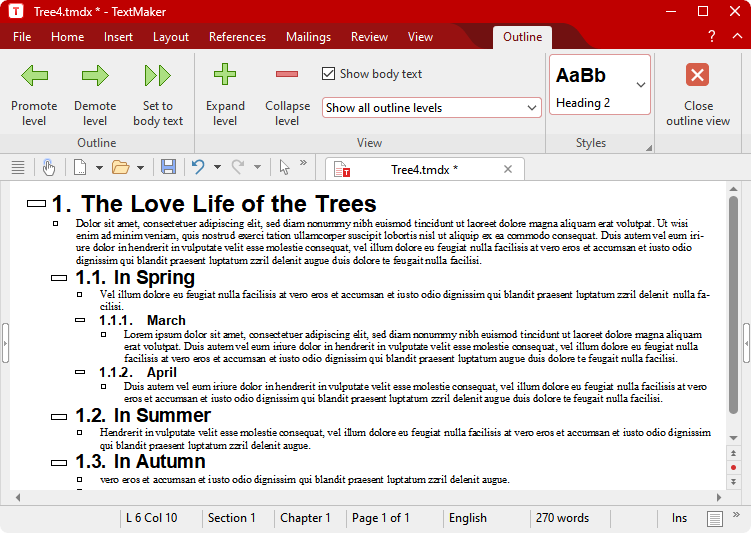Collapse the 'The Love Life of the Trees' heading
Viewport: 751px width, 533px height.
36,204
